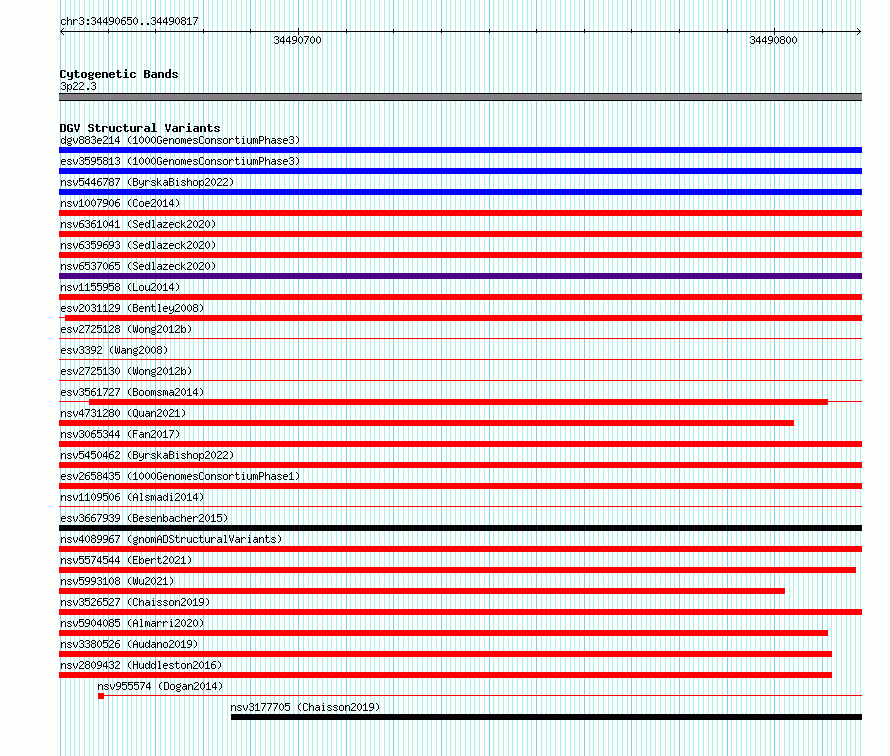This screenshot has height=756, width=890.
Task: Click the gray 3p22.3 cytogenetic band bar
Action: [x=460, y=97]
